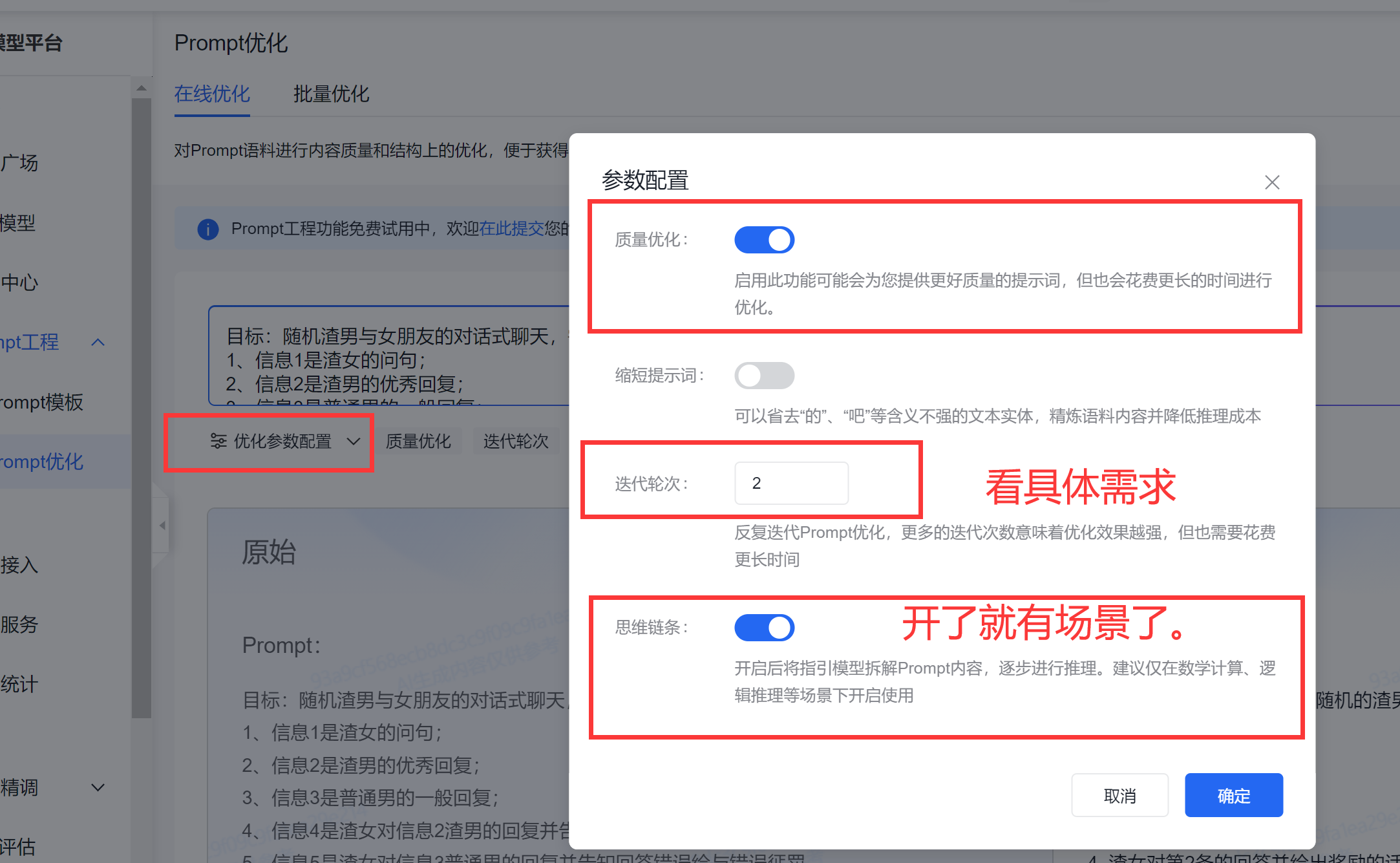Expand the 优化参数配置 dropdown
Image resolution: width=1400 pixels, height=863 pixels.
tap(353, 442)
